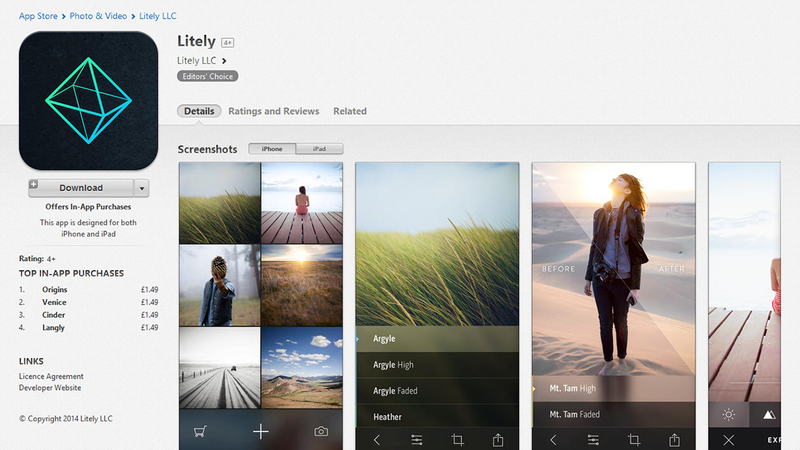Image resolution: width=800 pixels, height=450 pixels.
Task: Click the cart icon in first screenshot
Action: click(200, 432)
